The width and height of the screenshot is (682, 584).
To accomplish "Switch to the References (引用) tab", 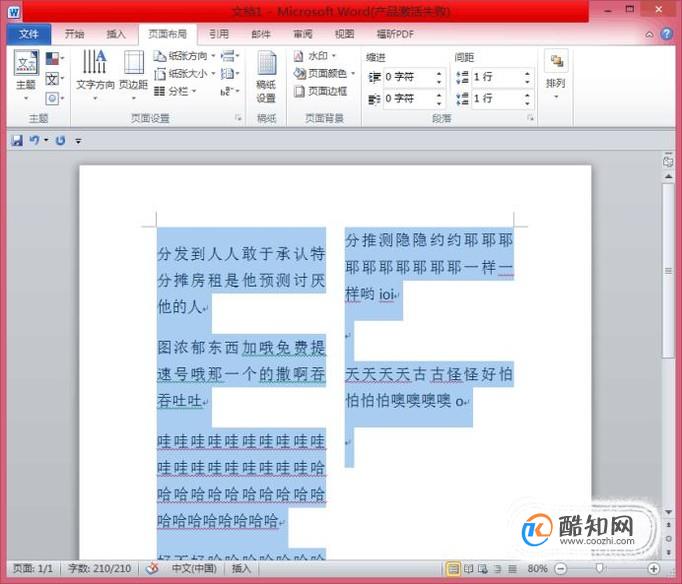I will pos(219,34).
